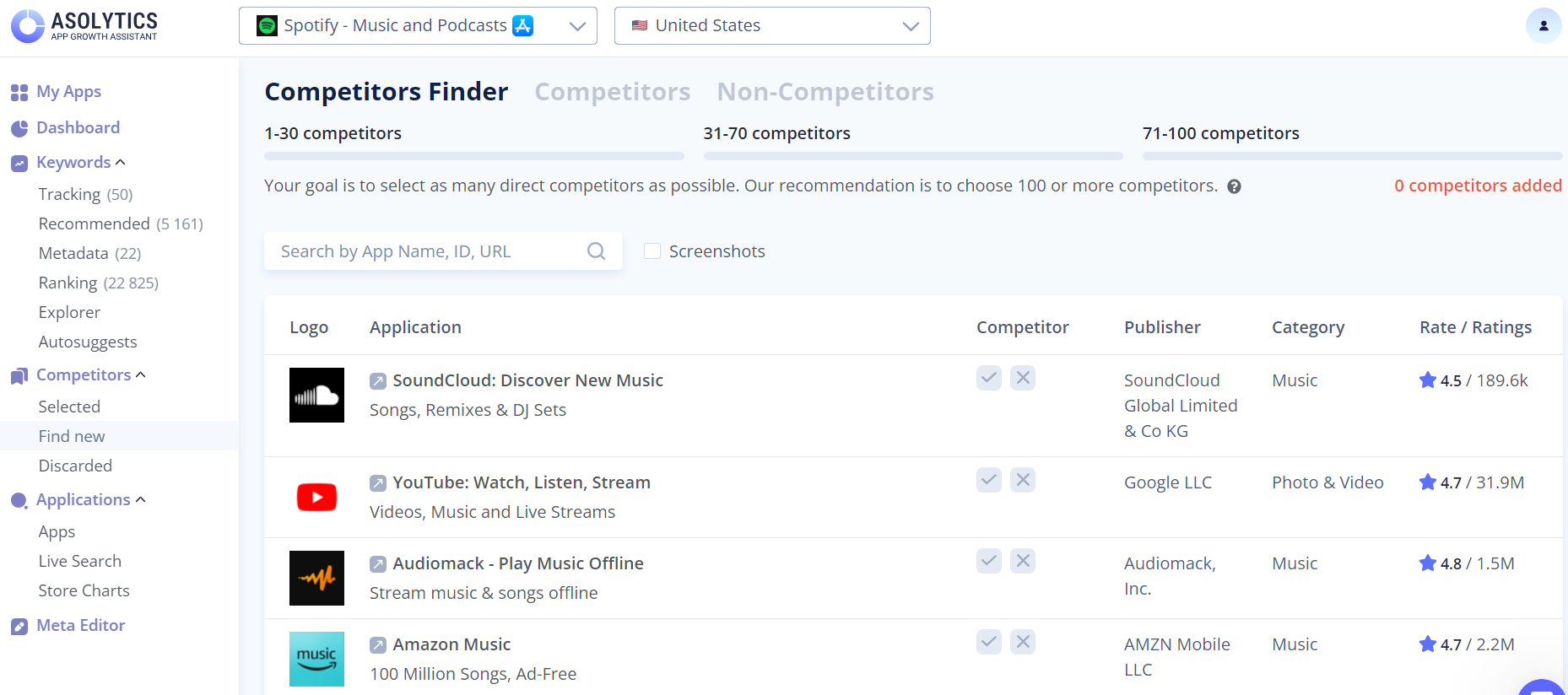This screenshot has width=1568, height=695.
Task: Click the Rate / Ratings column header
Action: tap(1476, 327)
